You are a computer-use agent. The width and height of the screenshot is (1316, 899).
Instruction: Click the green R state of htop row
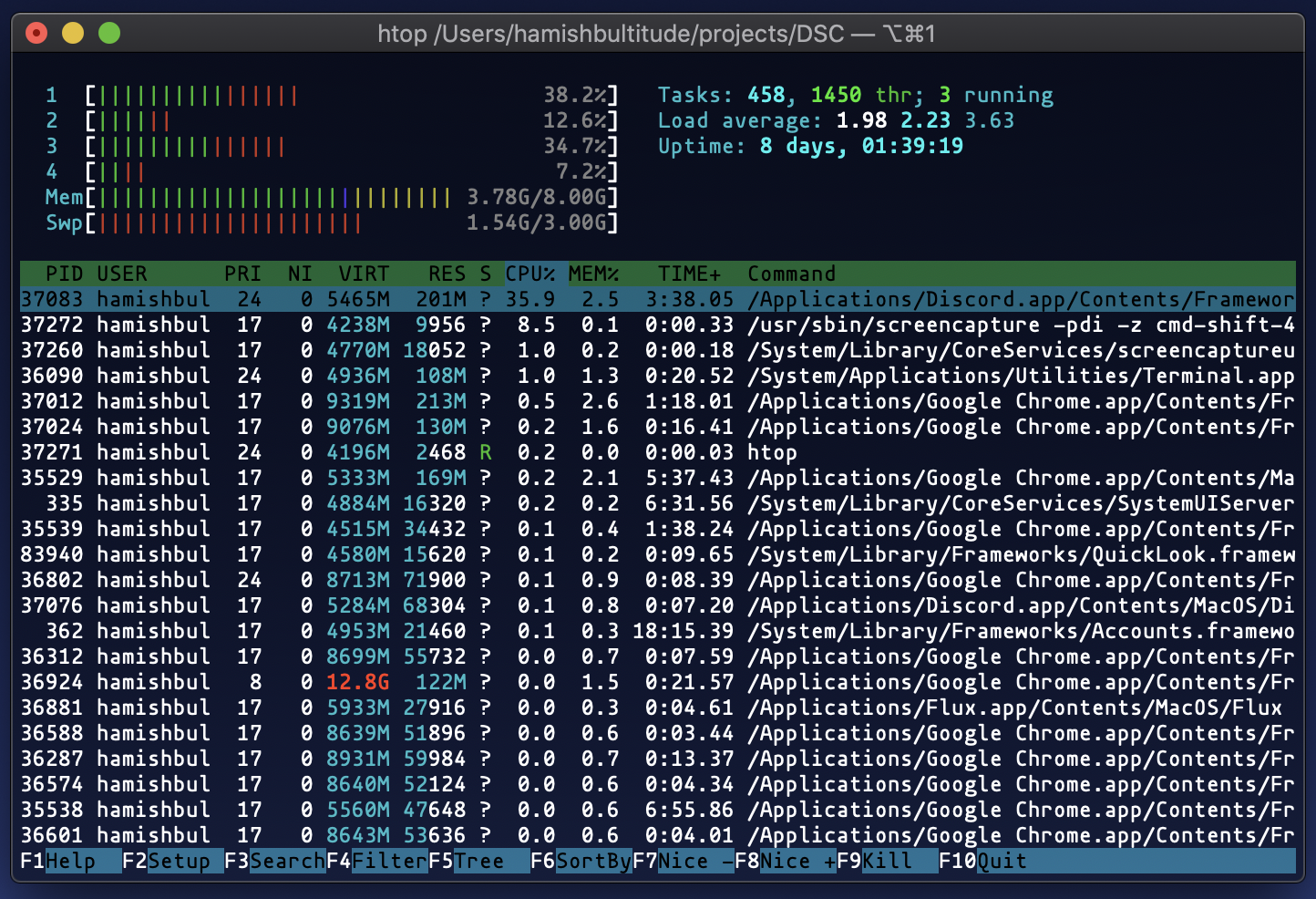(x=486, y=452)
